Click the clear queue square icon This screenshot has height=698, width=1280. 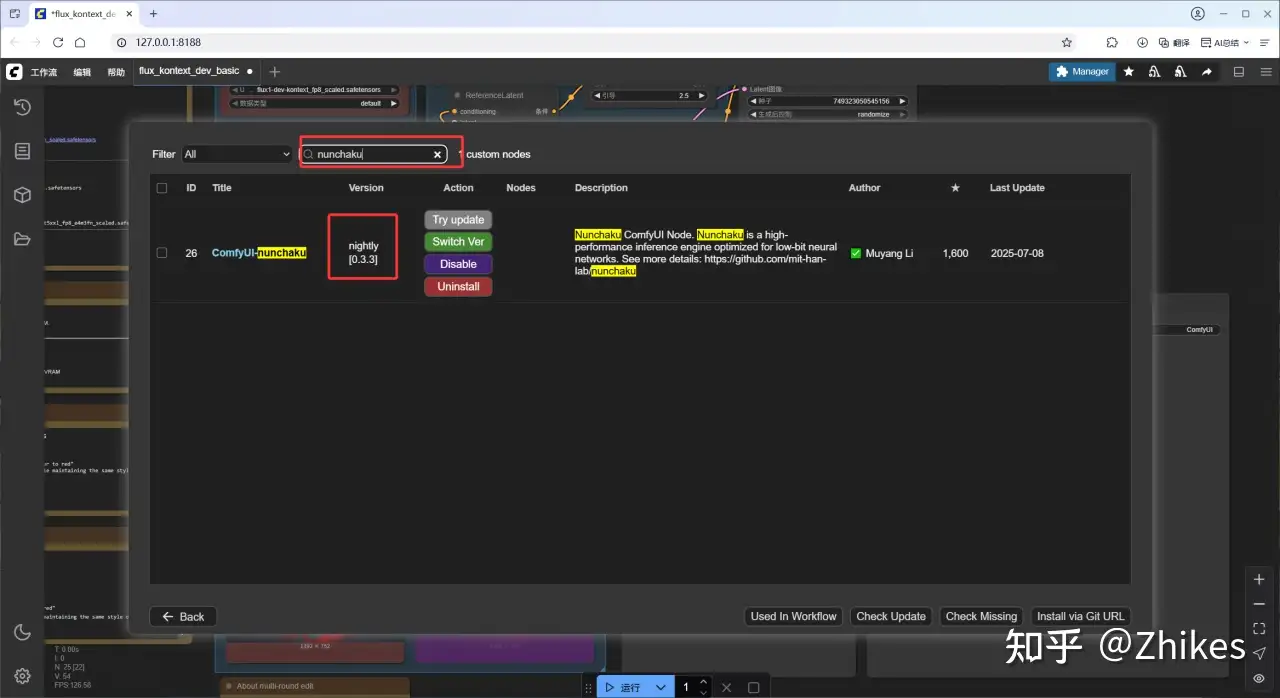coord(754,688)
